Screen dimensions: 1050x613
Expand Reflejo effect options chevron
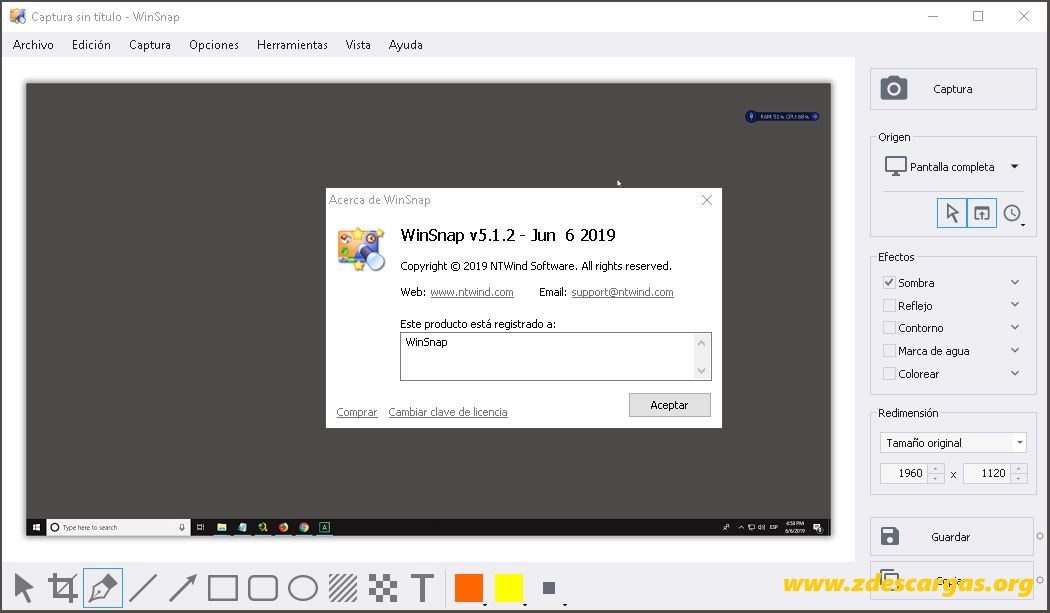click(x=1015, y=305)
